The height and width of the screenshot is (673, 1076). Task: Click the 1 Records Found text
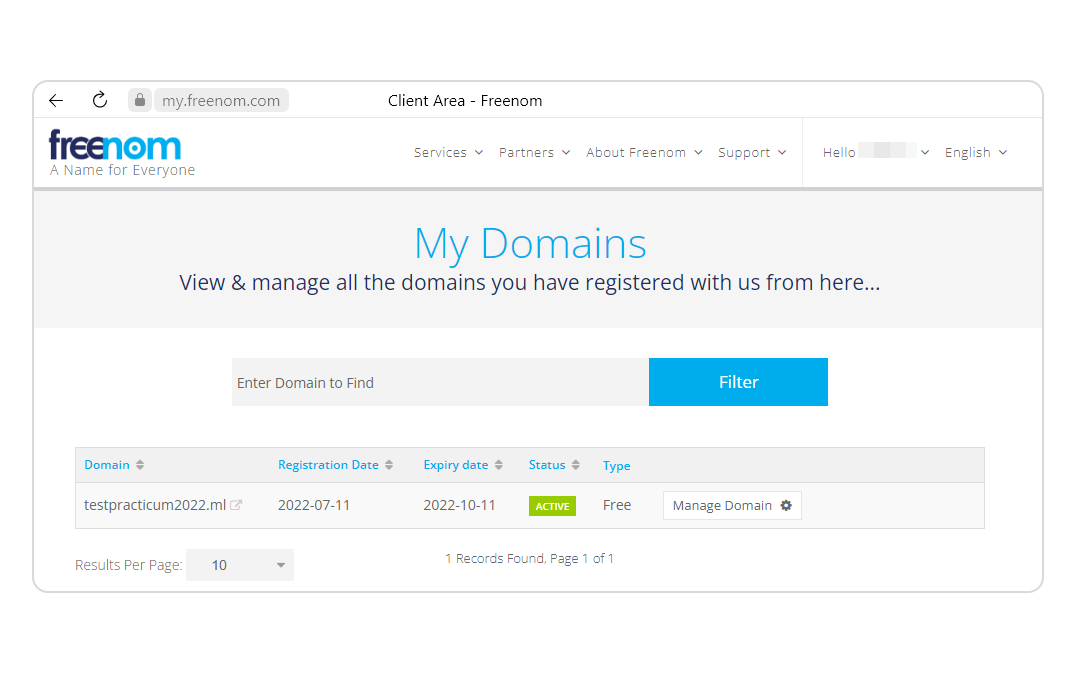529,558
